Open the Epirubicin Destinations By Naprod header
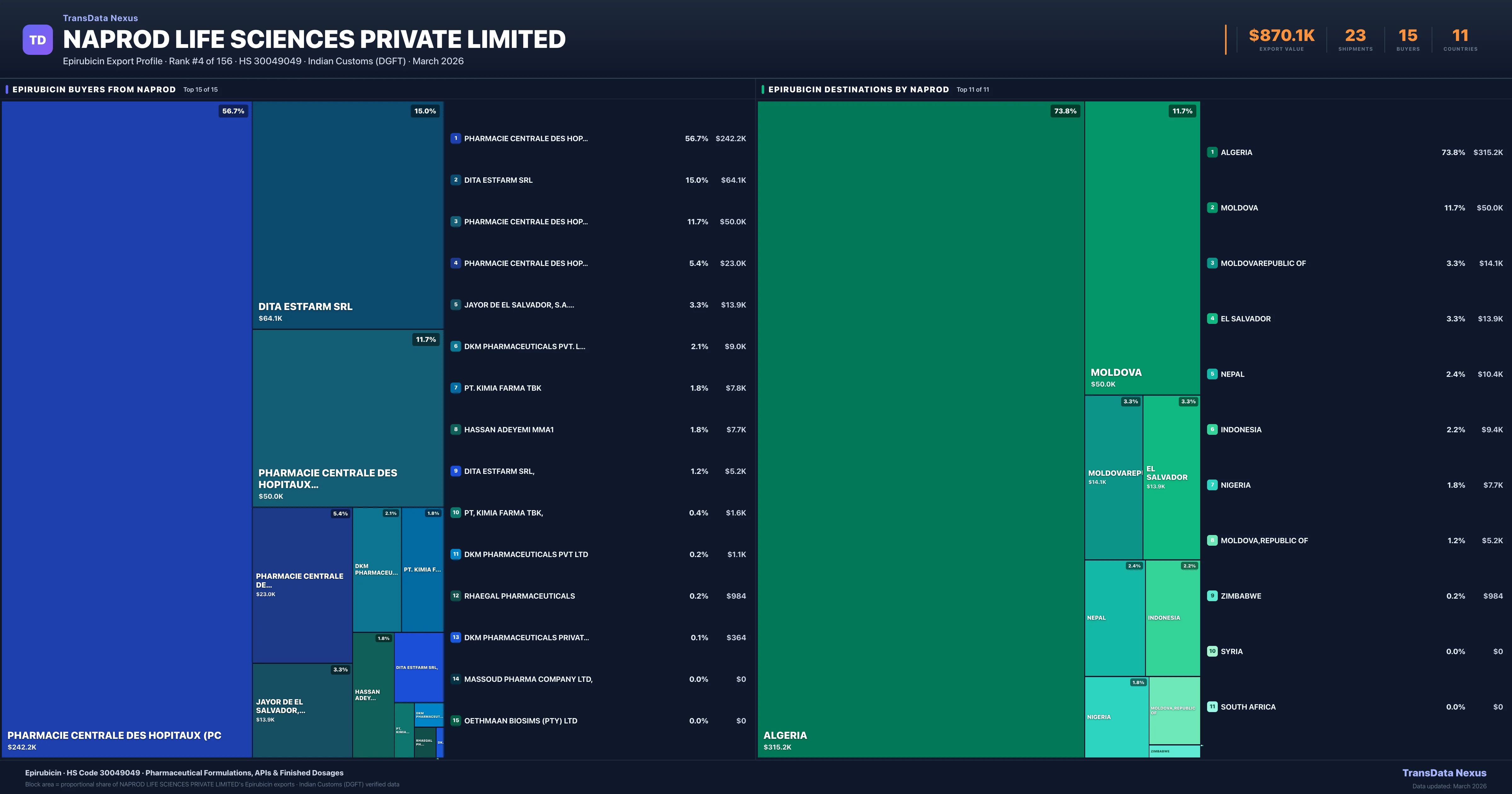Image resolution: width=1512 pixels, height=794 pixels. point(858,89)
